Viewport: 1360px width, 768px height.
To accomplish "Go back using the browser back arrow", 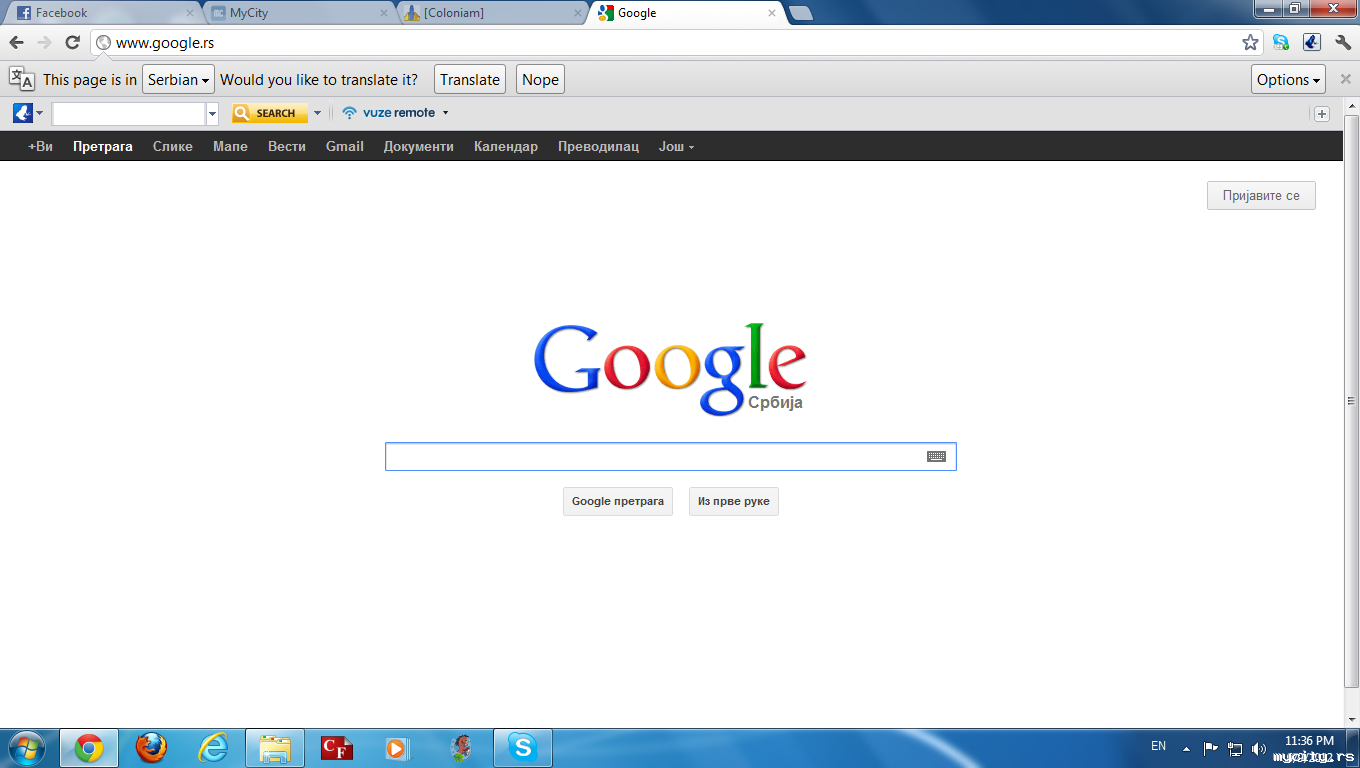I will coord(16,42).
